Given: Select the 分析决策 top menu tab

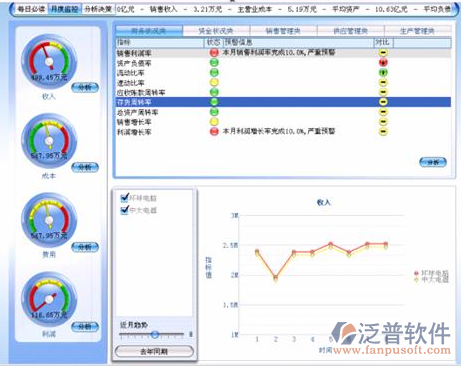Looking at the screenshot, I should [98, 9].
